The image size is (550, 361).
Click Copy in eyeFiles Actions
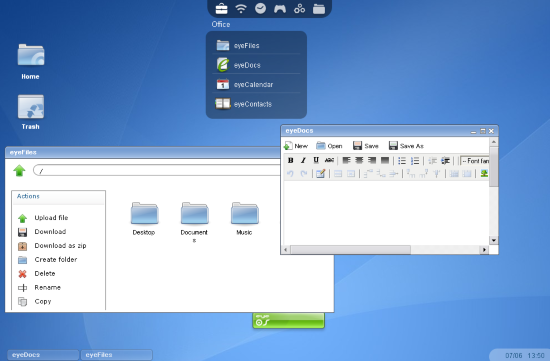[x=34, y=301]
